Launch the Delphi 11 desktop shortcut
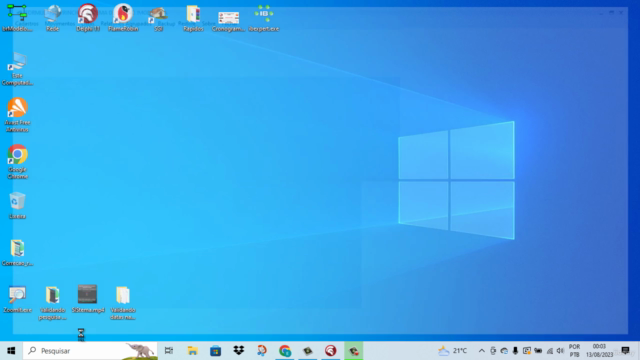The height and width of the screenshot is (360, 640). pyautogui.click(x=88, y=18)
